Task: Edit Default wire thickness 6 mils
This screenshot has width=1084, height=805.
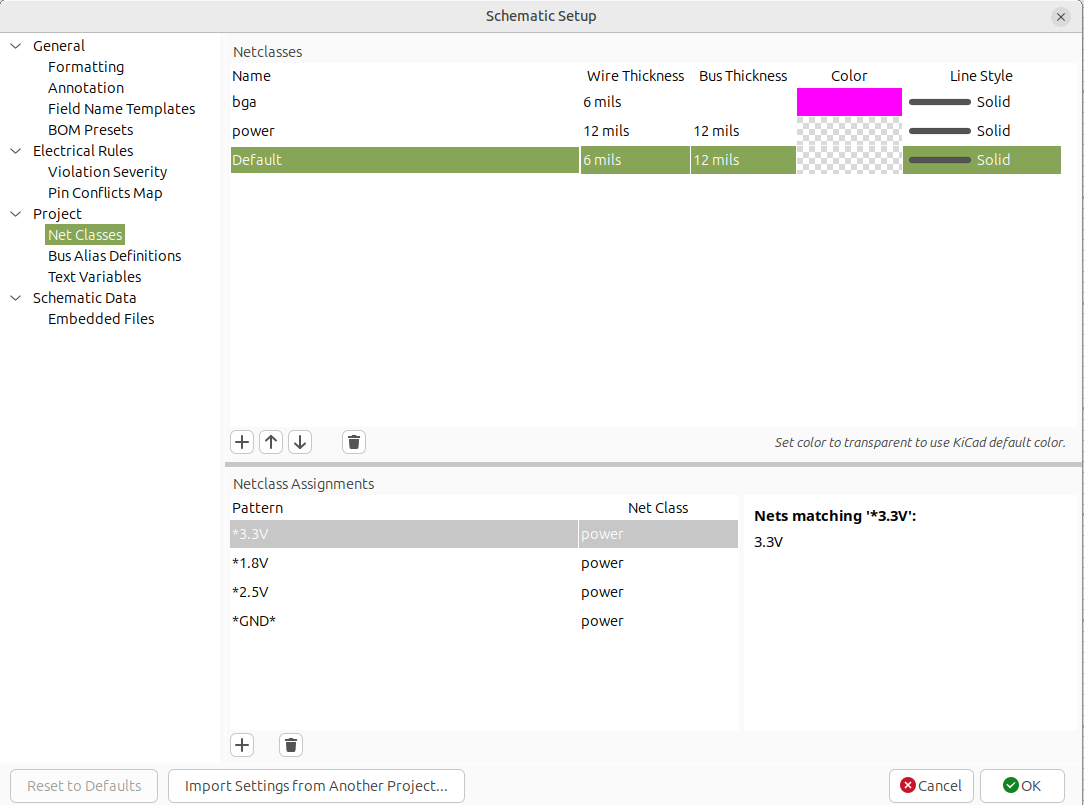Action: tap(635, 160)
